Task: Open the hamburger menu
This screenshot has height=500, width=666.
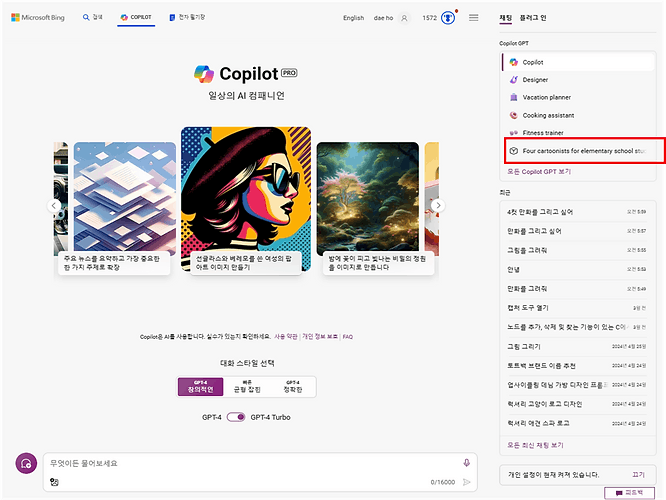Action: click(474, 17)
